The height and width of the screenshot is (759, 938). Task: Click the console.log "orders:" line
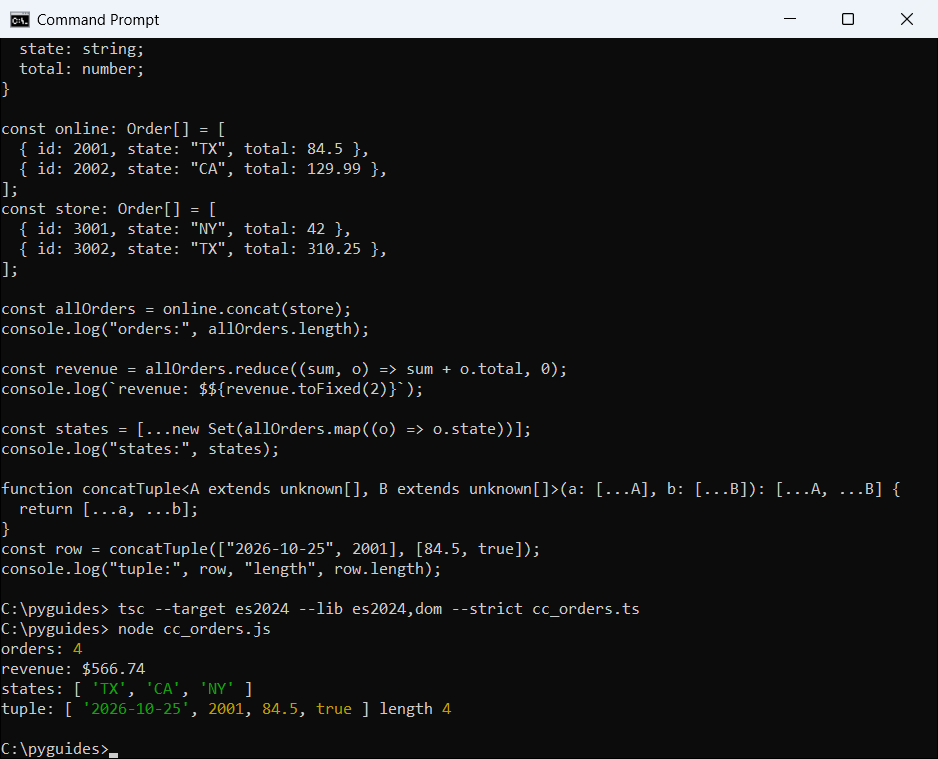click(185, 329)
